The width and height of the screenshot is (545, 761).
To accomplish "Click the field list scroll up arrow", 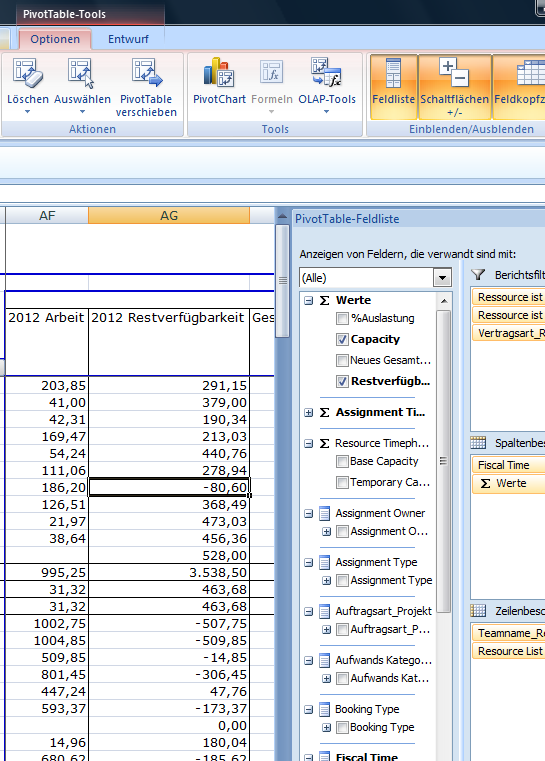I will click(x=444, y=301).
